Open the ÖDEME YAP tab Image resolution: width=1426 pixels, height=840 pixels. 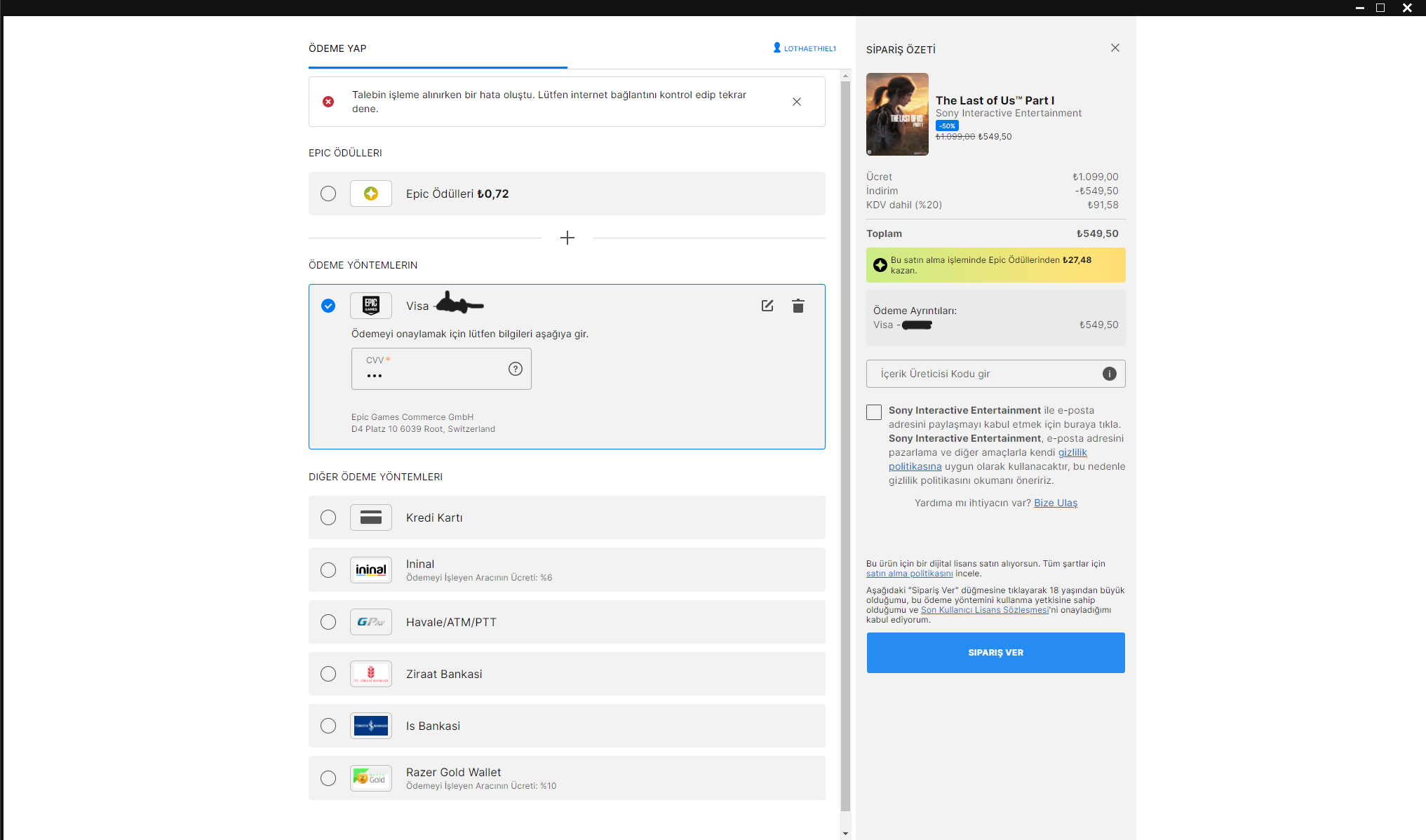point(337,48)
